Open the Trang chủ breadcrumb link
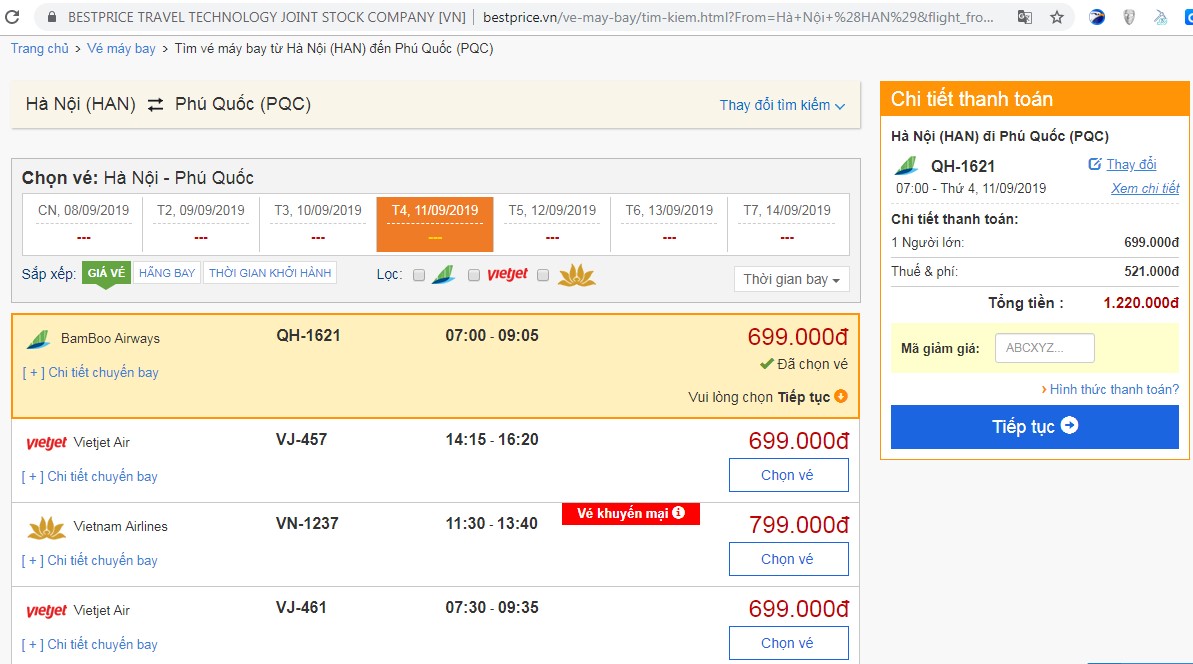The height and width of the screenshot is (664, 1193). 40,49
